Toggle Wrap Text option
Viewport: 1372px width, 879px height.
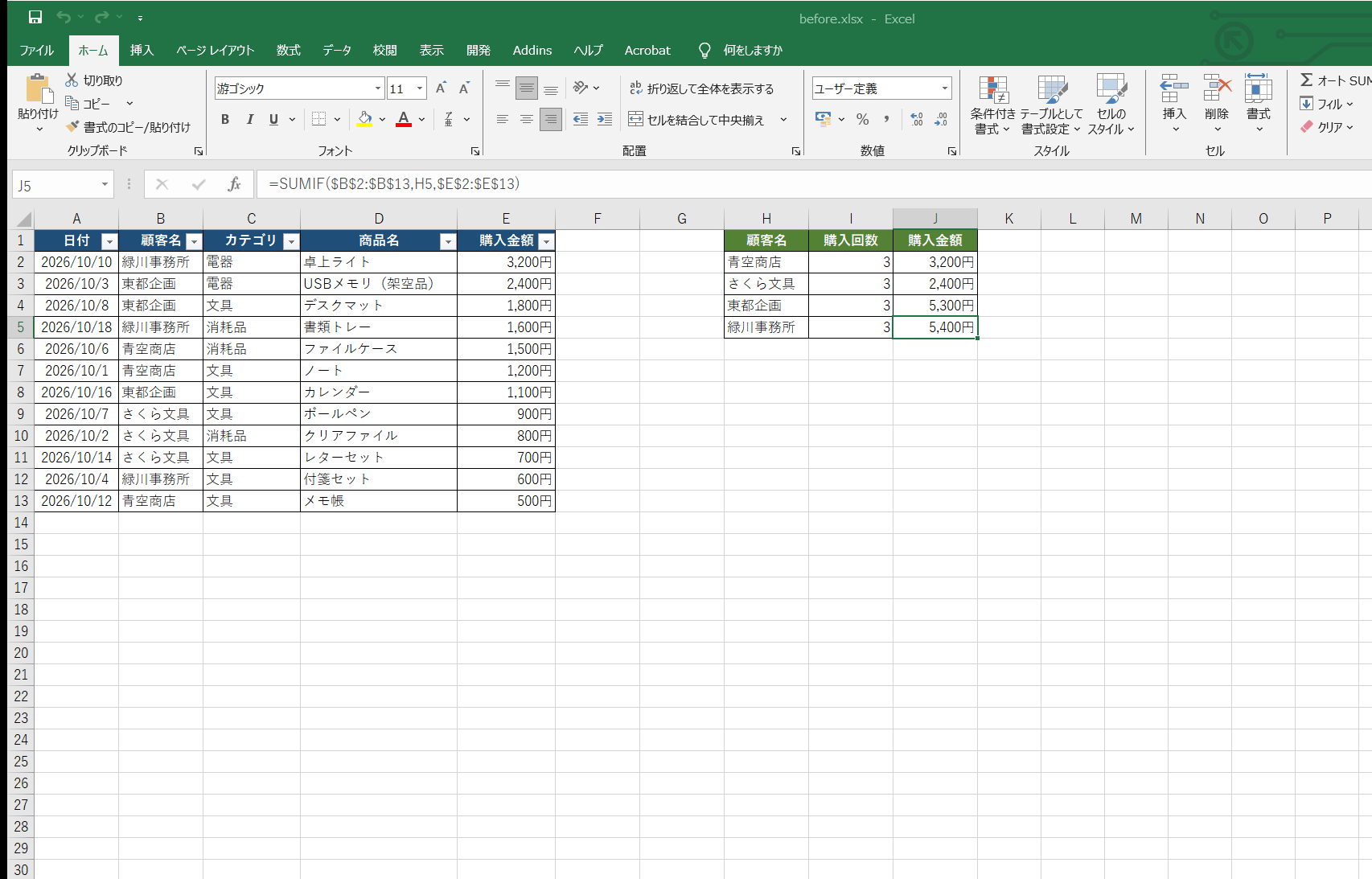pos(702,88)
